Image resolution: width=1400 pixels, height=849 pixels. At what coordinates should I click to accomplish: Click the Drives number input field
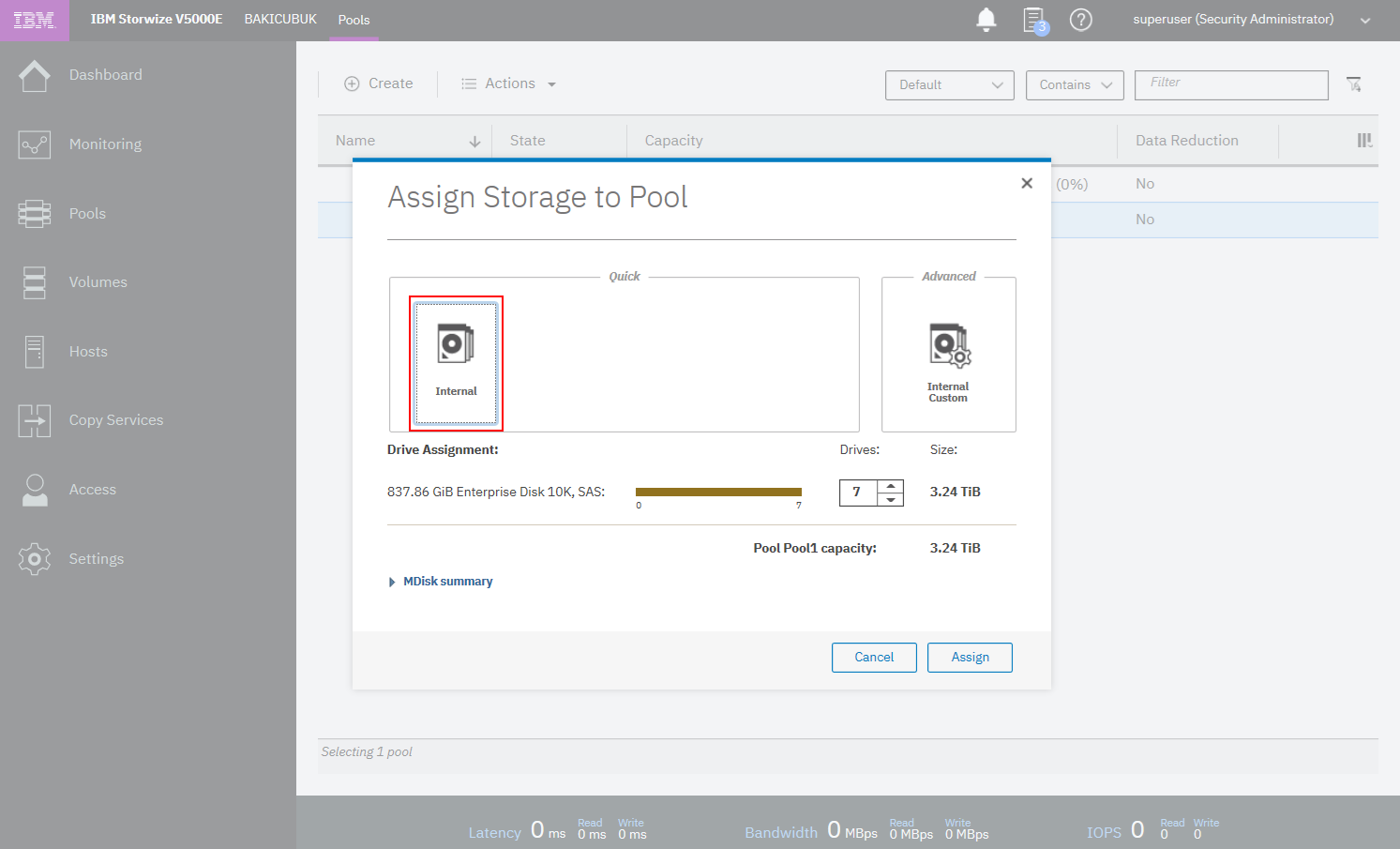[x=858, y=493]
